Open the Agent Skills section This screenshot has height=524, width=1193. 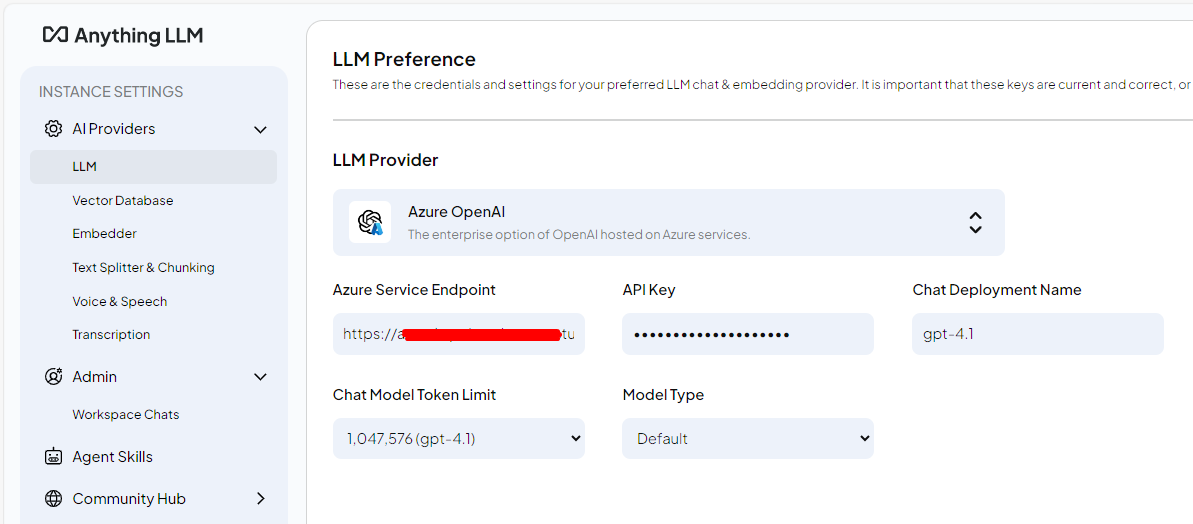pos(113,456)
